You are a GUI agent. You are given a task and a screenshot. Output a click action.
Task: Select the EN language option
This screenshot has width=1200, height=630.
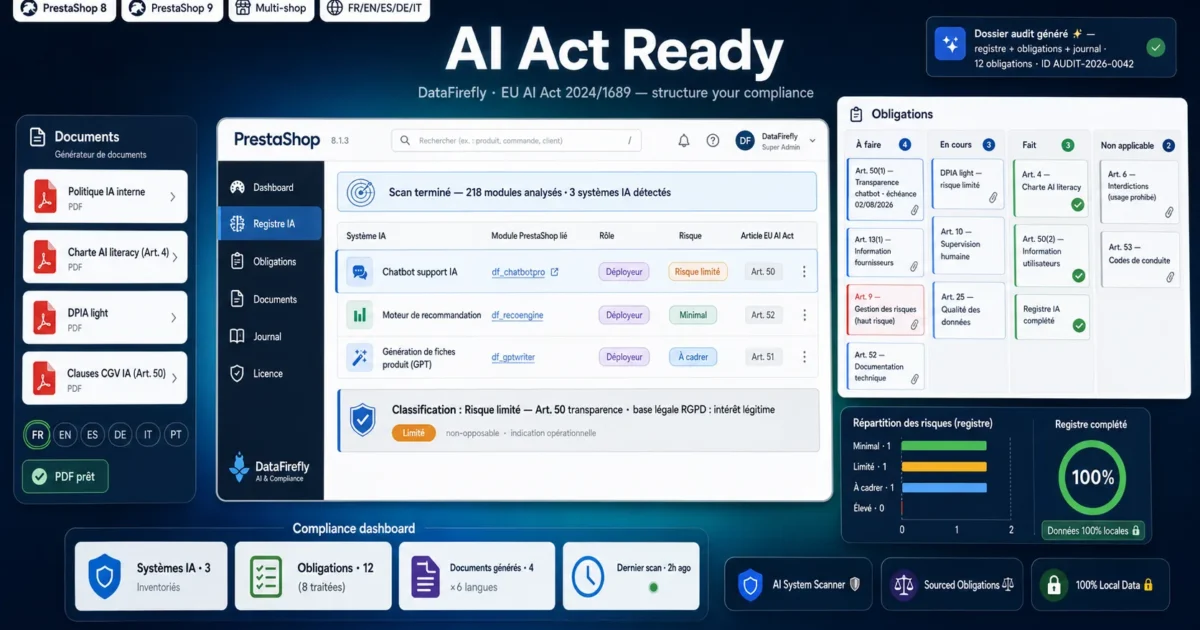pos(65,435)
